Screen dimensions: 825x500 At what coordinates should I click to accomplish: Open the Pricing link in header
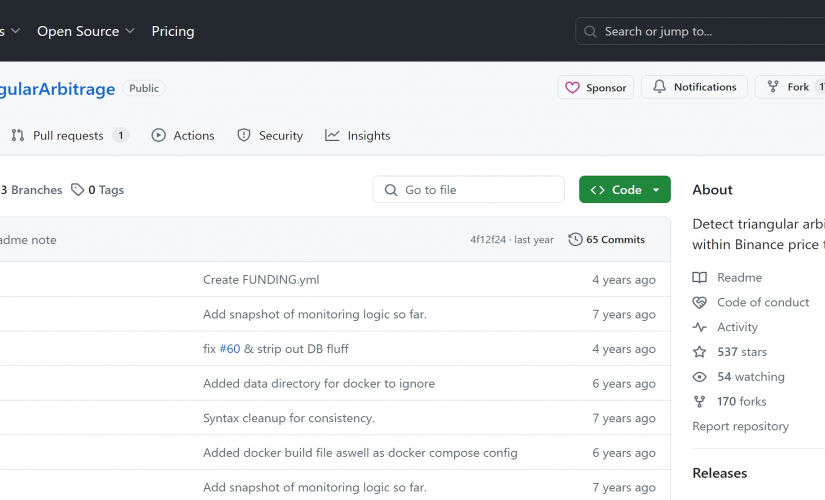pyautogui.click(x=173, y=32)
